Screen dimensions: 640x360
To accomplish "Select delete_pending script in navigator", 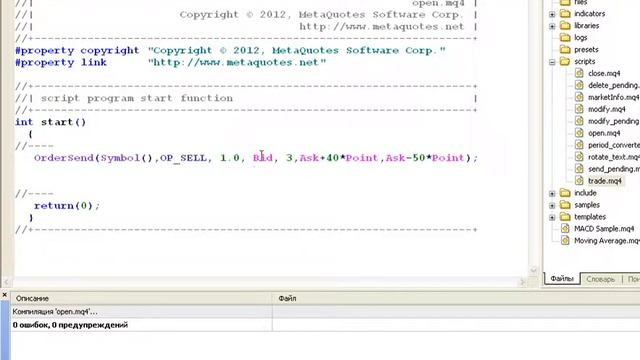I will (x=613, y=85).
